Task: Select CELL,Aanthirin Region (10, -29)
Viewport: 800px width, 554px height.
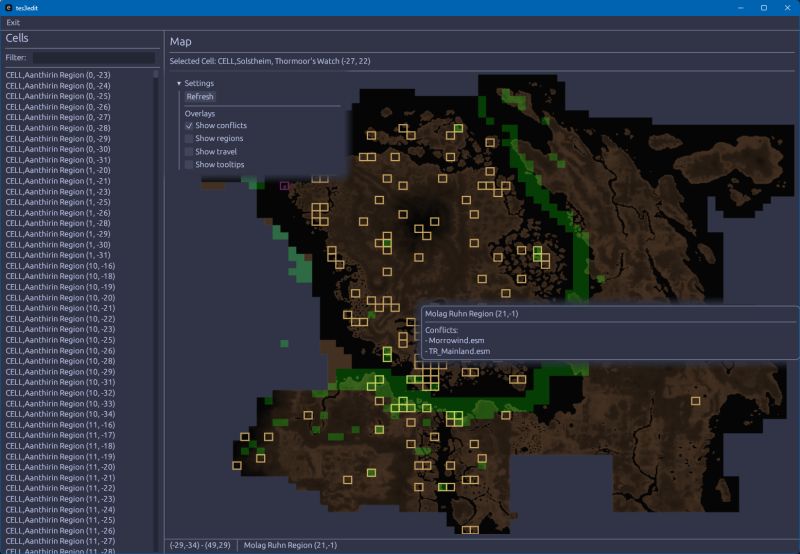Action: tap(60, 372)
